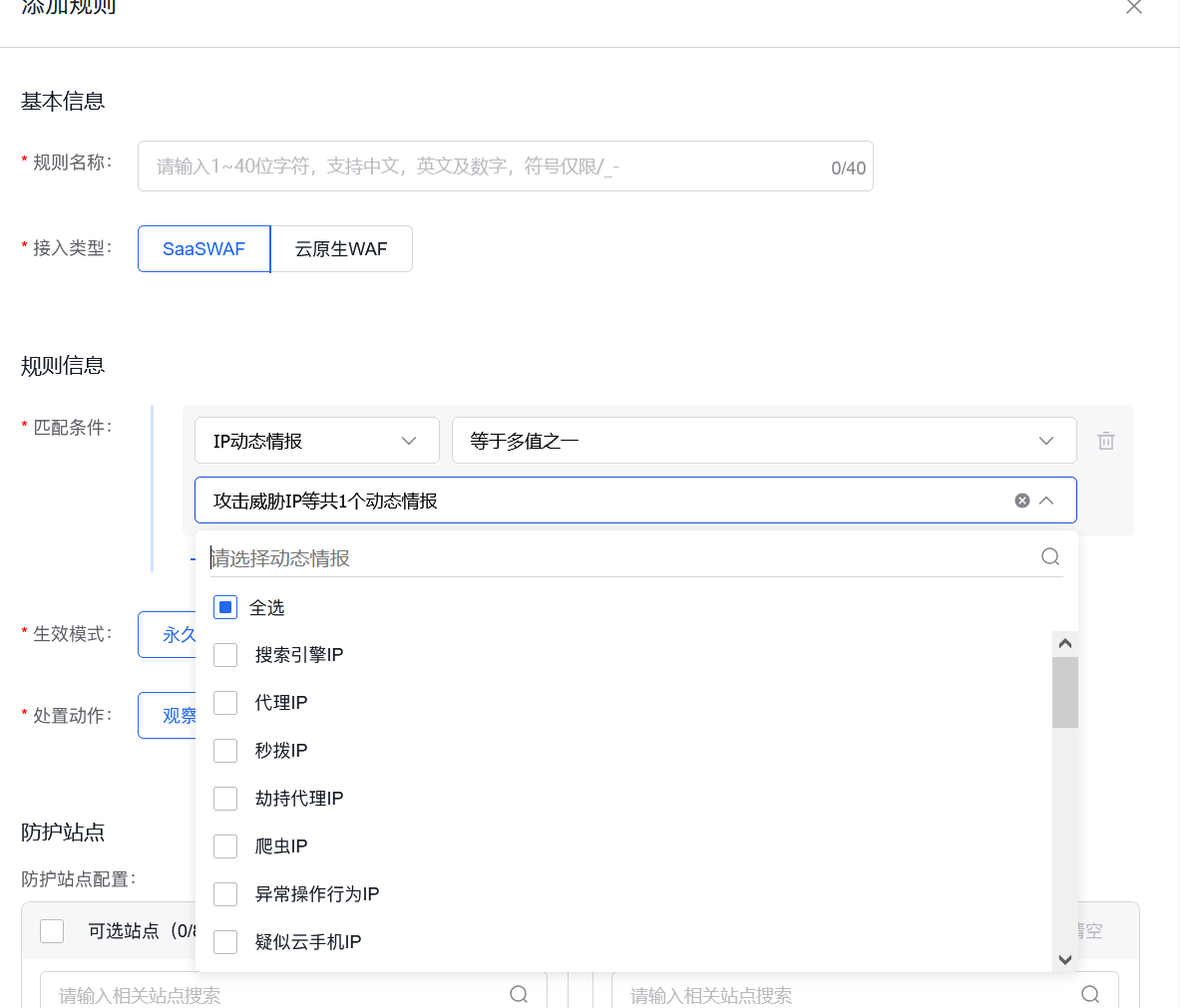
Task: Toggle the 全选 select-all checkbox
Action: pyautogui.click(x=225, y=606)
